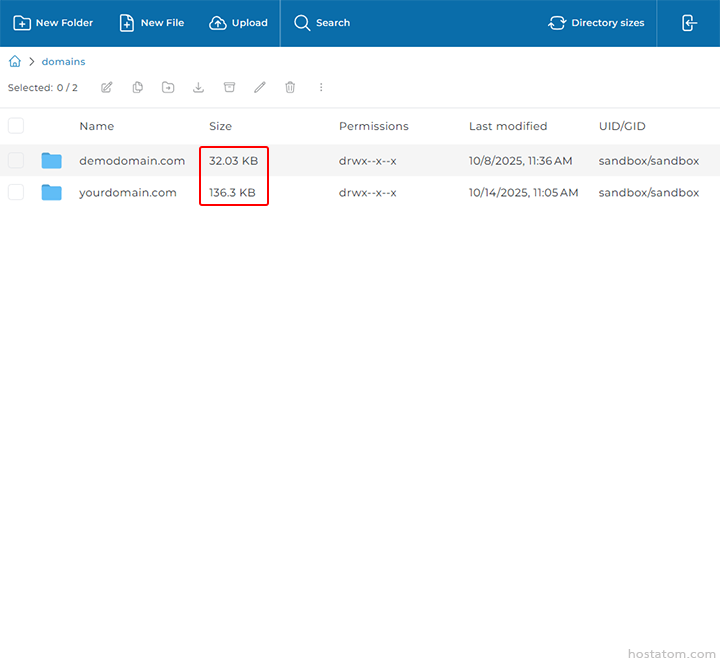Viewport: 720px width, 662px height.
Task: Toggle the select all checkbox in header
Action: [x=16, y=126]
